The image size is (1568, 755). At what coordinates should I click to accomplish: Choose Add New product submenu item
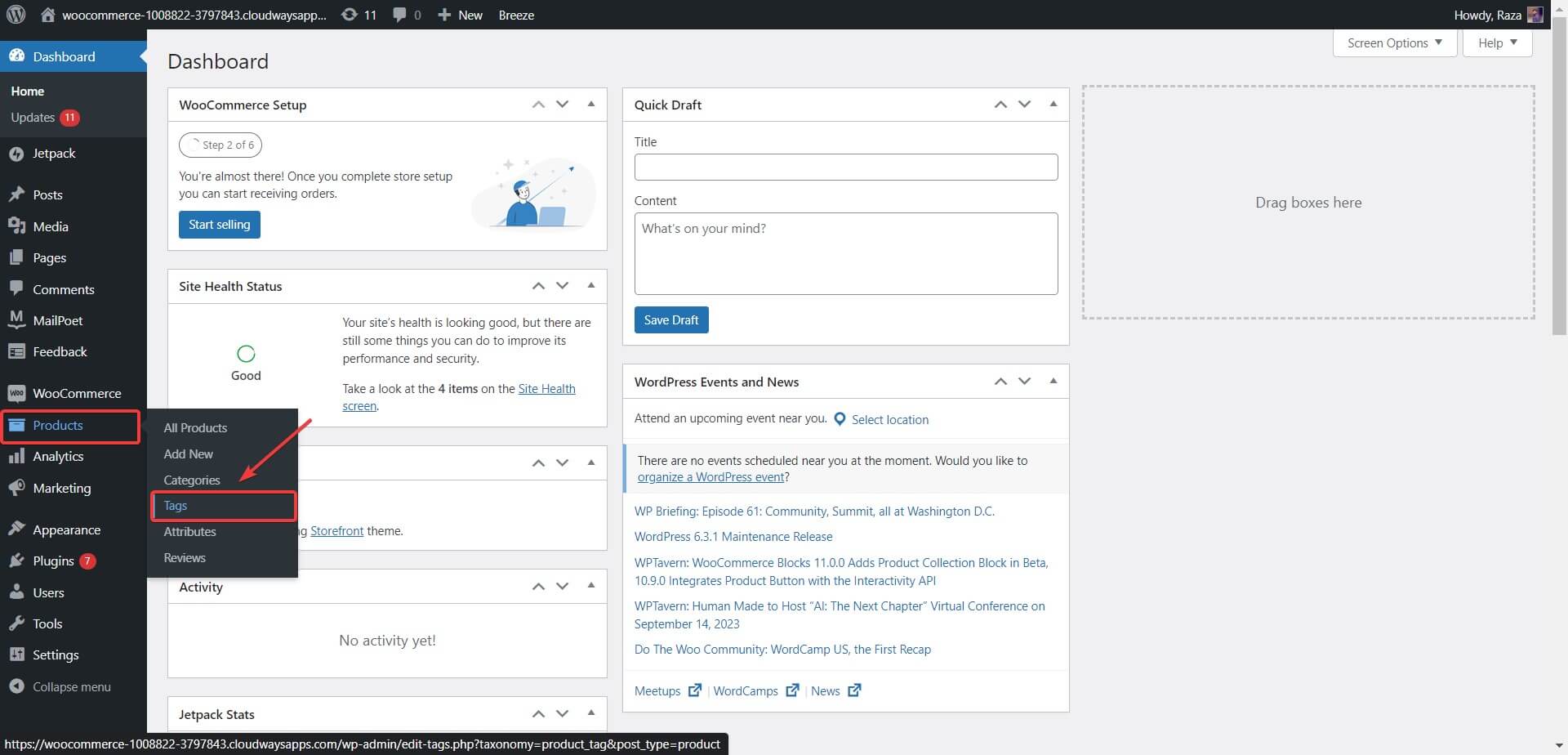coord(188,453)
